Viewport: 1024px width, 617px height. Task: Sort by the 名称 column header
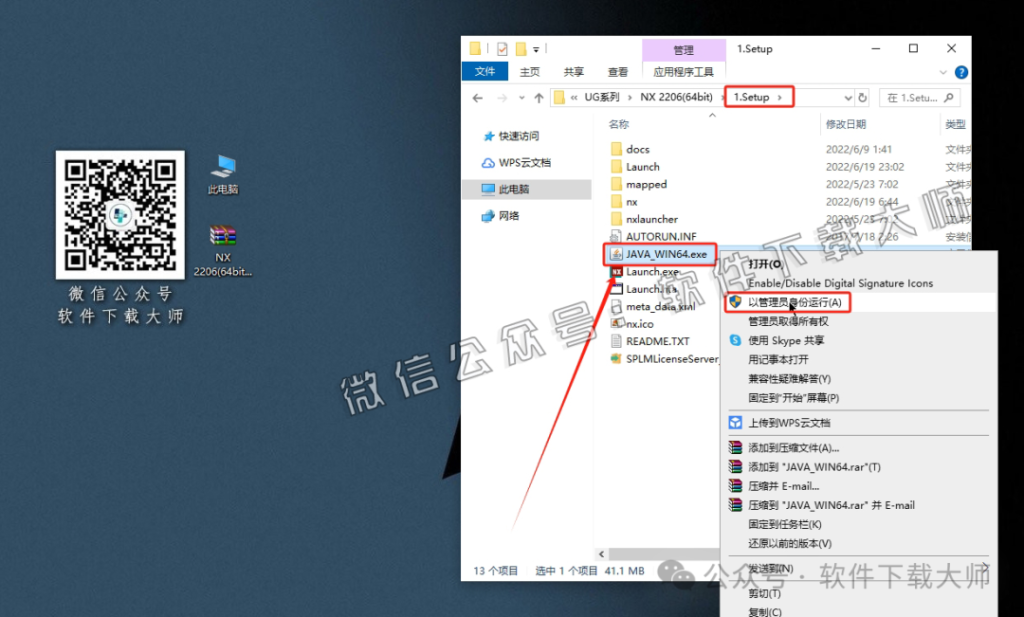coord(618,124)
